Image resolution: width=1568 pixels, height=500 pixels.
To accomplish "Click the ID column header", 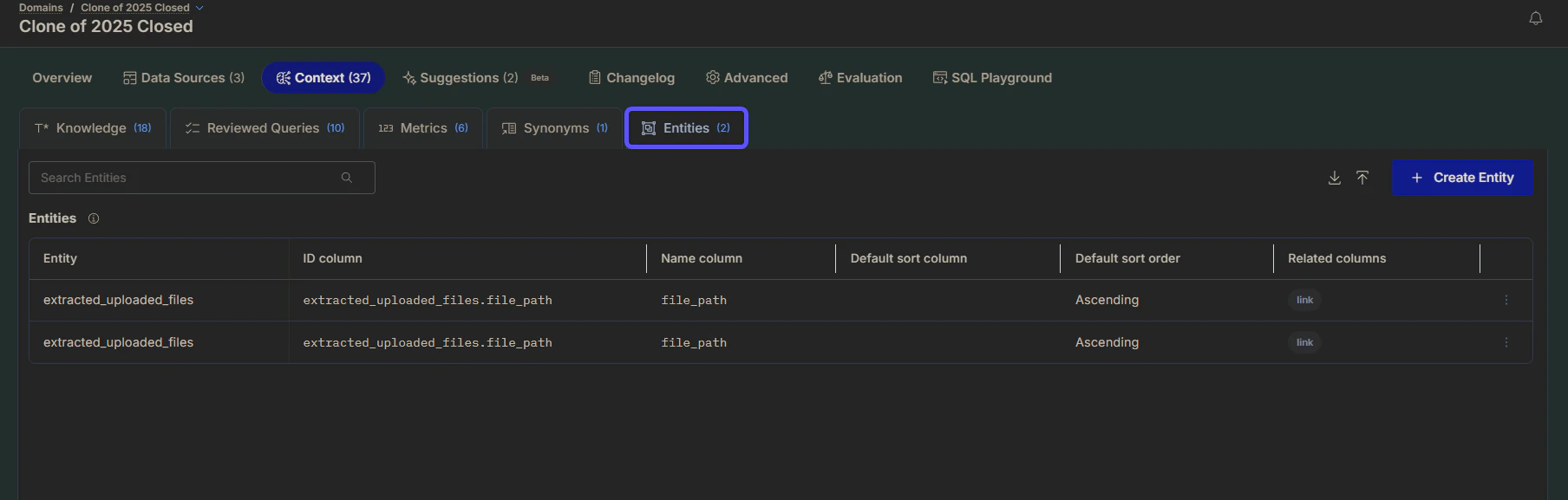I will [332, 258].
